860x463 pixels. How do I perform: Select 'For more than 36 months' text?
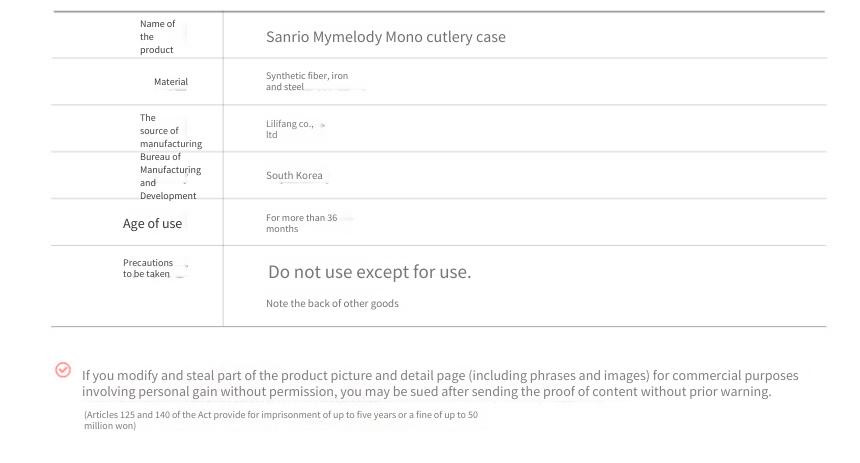click(x=301, y=223)
